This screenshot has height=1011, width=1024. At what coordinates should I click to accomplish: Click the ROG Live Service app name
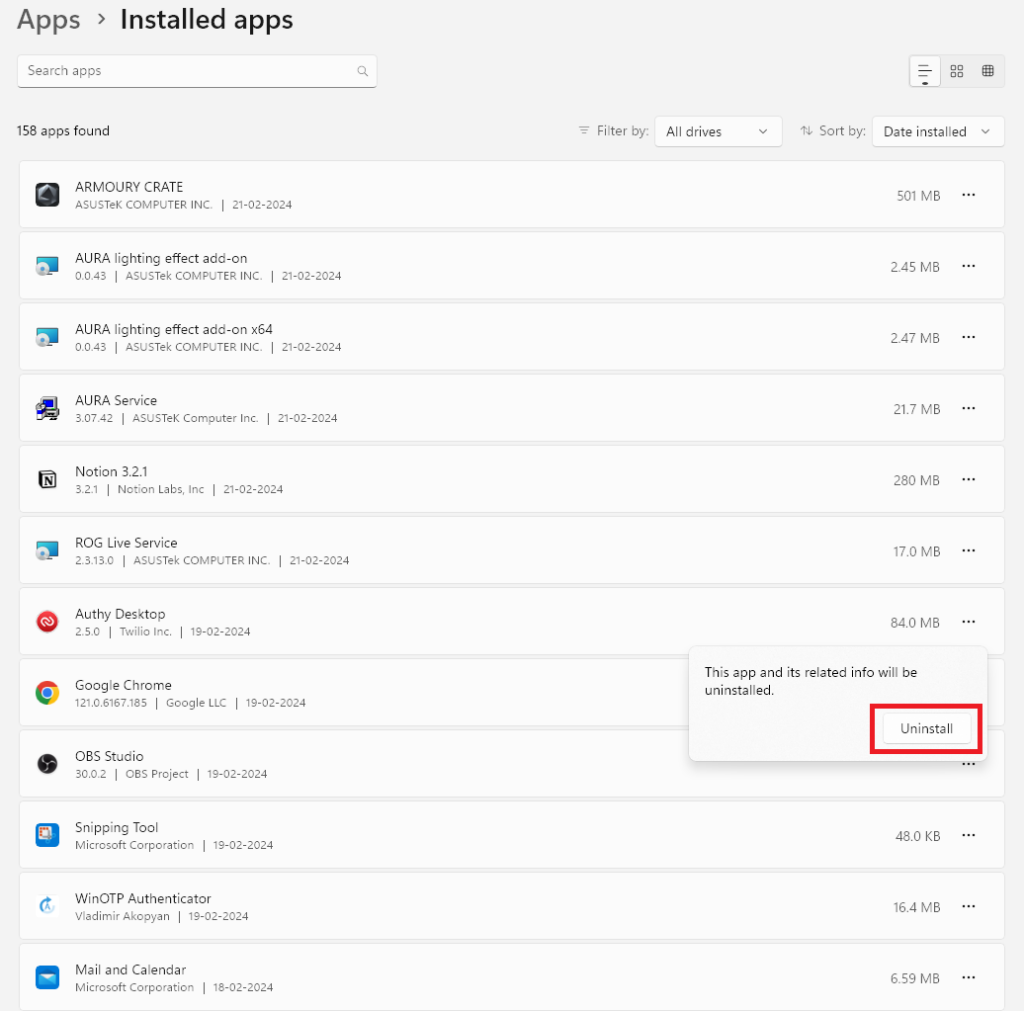(x=126, y=543)
